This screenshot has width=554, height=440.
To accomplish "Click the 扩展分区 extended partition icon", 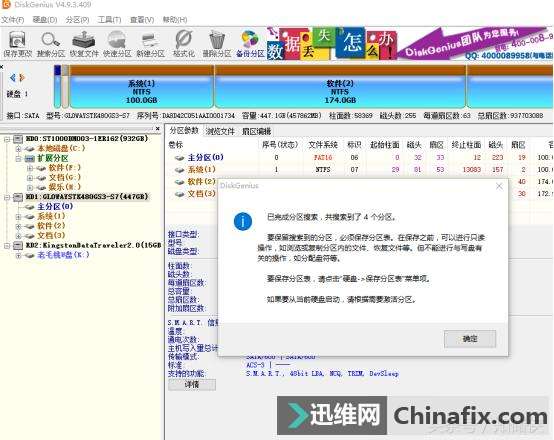I will pyautogui.click(x=29, y=158).
